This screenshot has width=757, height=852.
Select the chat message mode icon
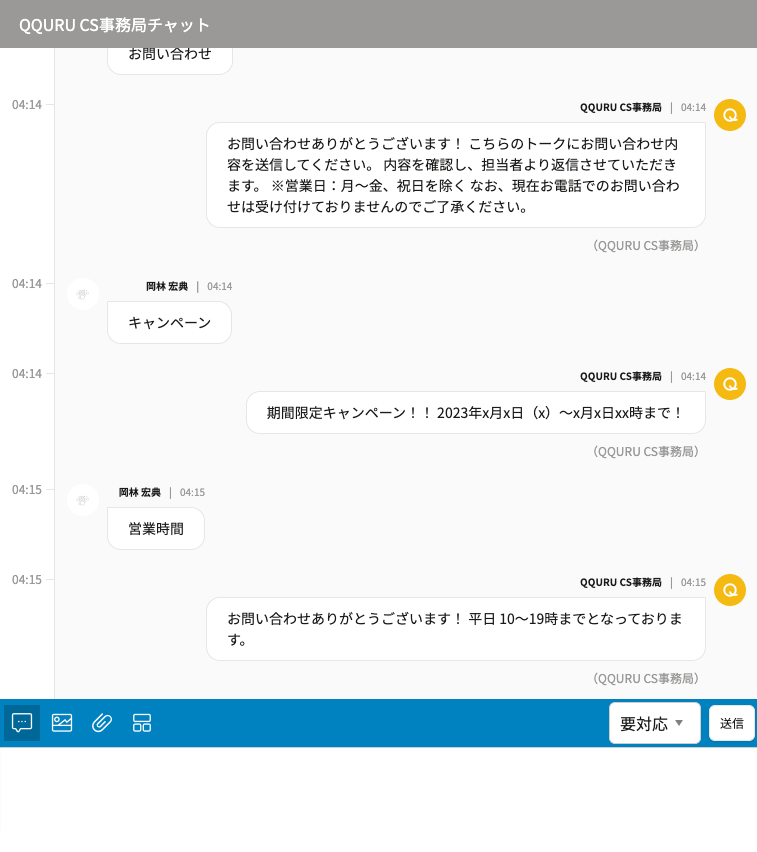(22, 722)
